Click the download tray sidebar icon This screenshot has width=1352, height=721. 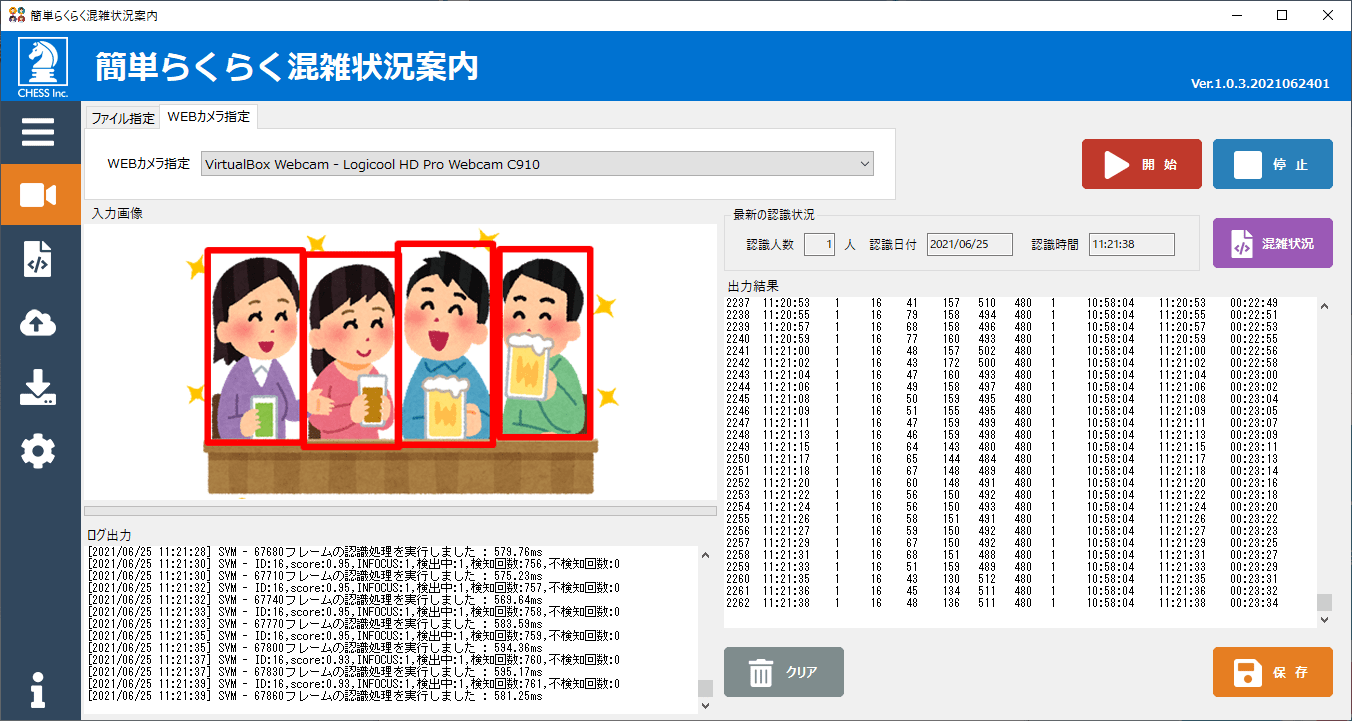38,388
